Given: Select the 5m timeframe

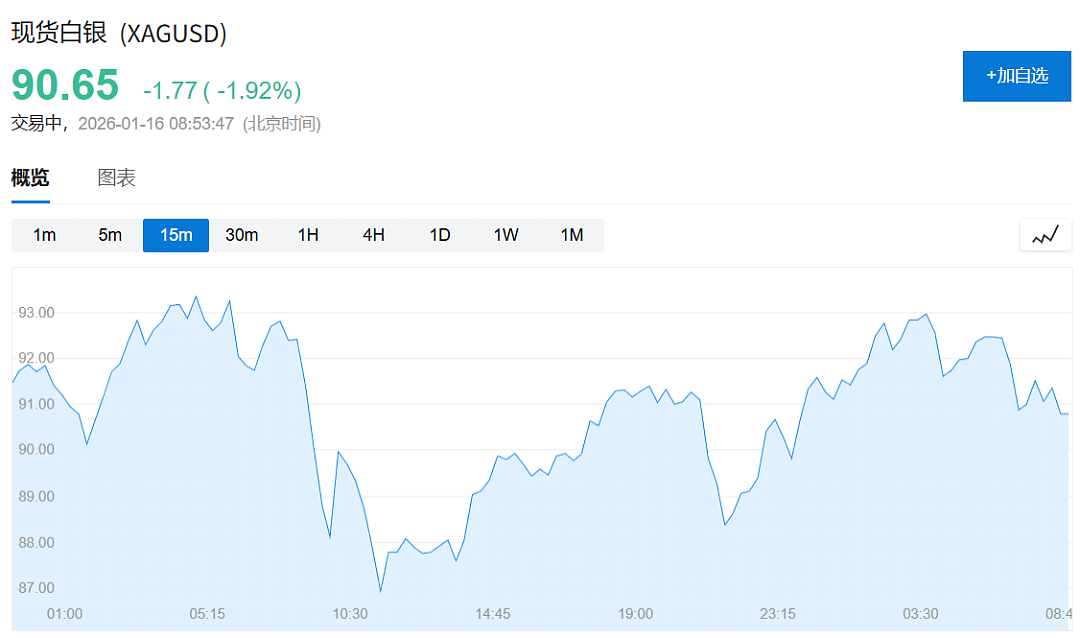Looking at the screenshot, I should coord(110,235).
